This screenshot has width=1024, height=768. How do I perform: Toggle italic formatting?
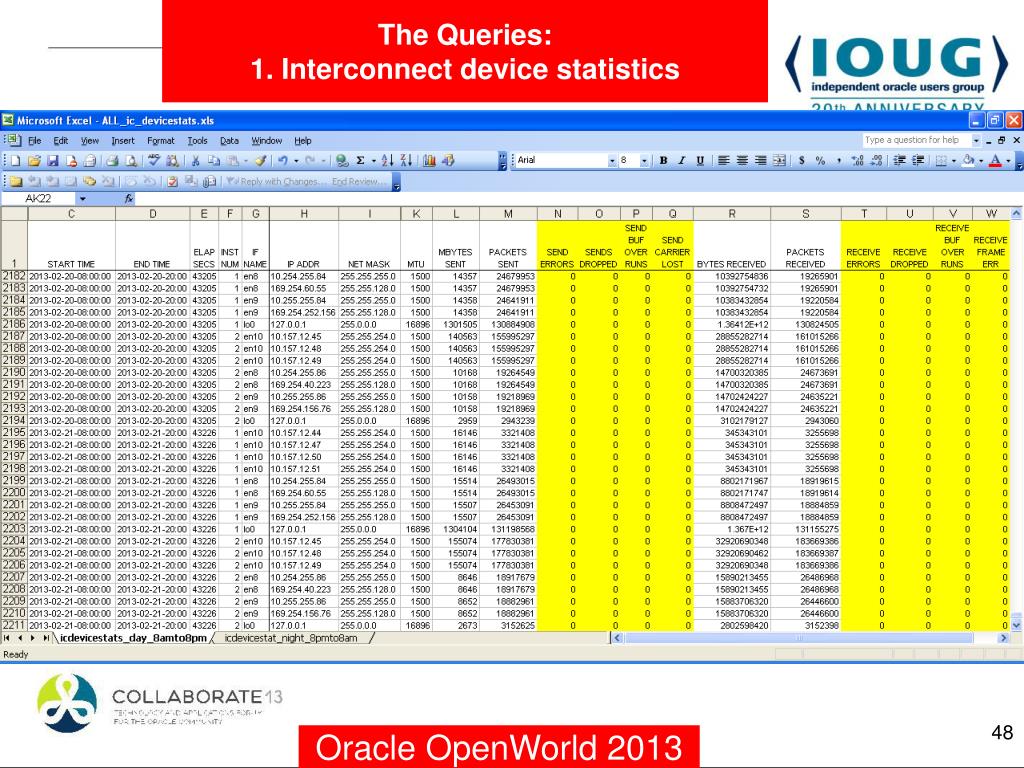click(x=682, y=161)
